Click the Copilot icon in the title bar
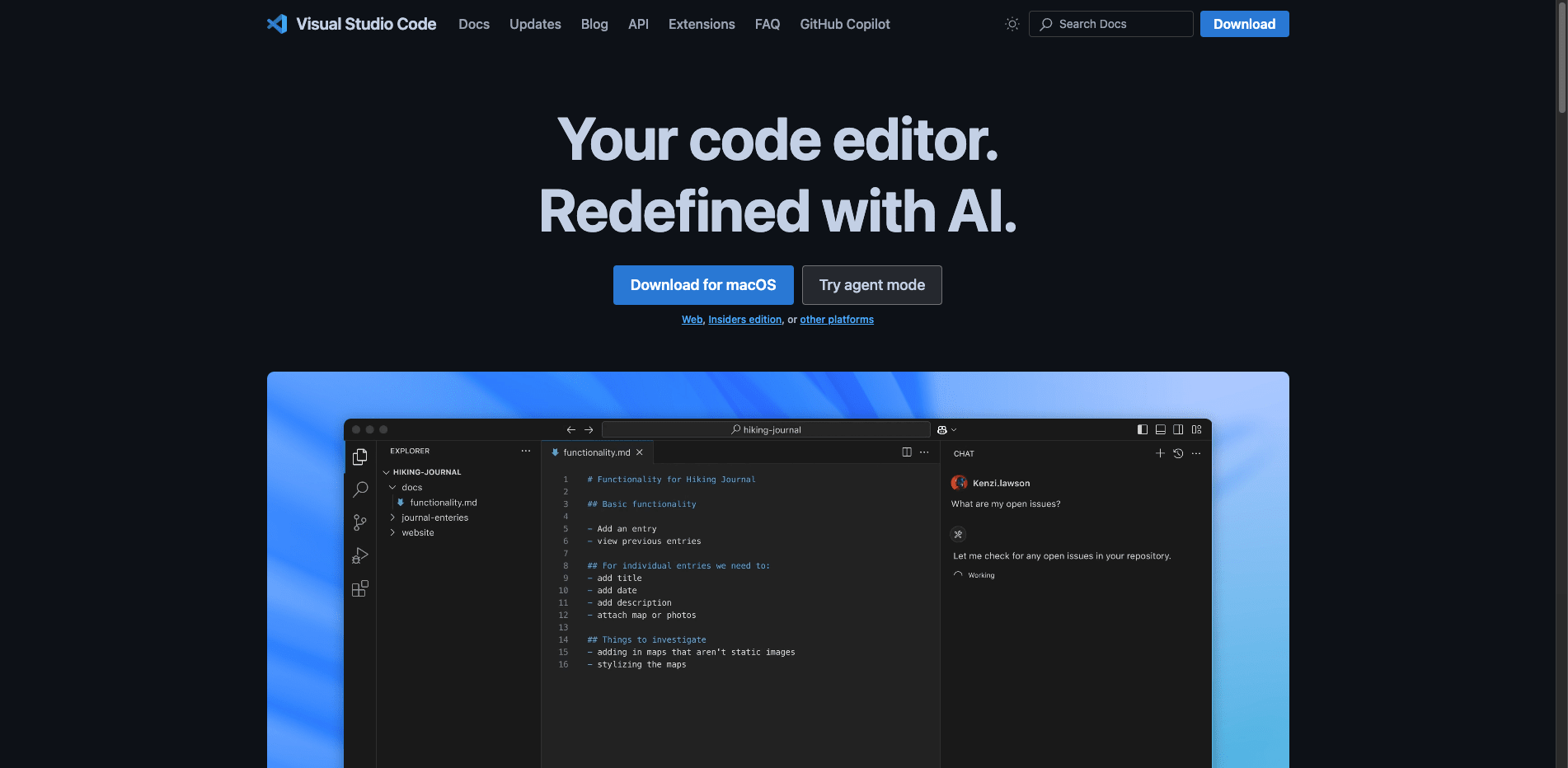 941,429
